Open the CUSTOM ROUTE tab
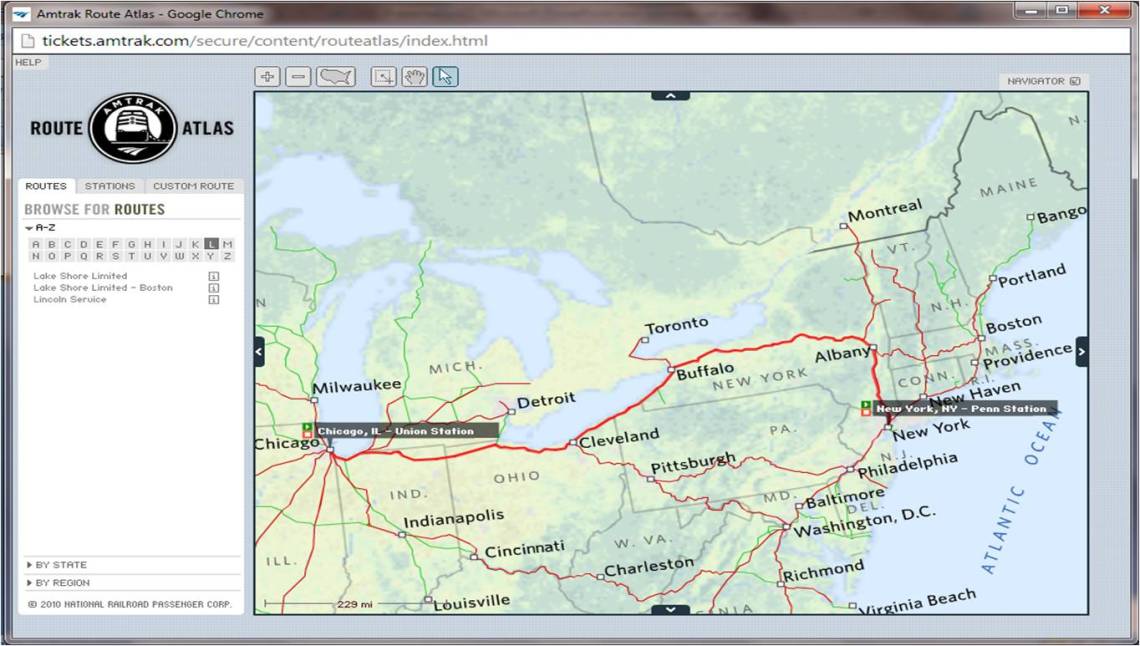This screenshot has height=646, width=1140. click(x=194, y=185)
